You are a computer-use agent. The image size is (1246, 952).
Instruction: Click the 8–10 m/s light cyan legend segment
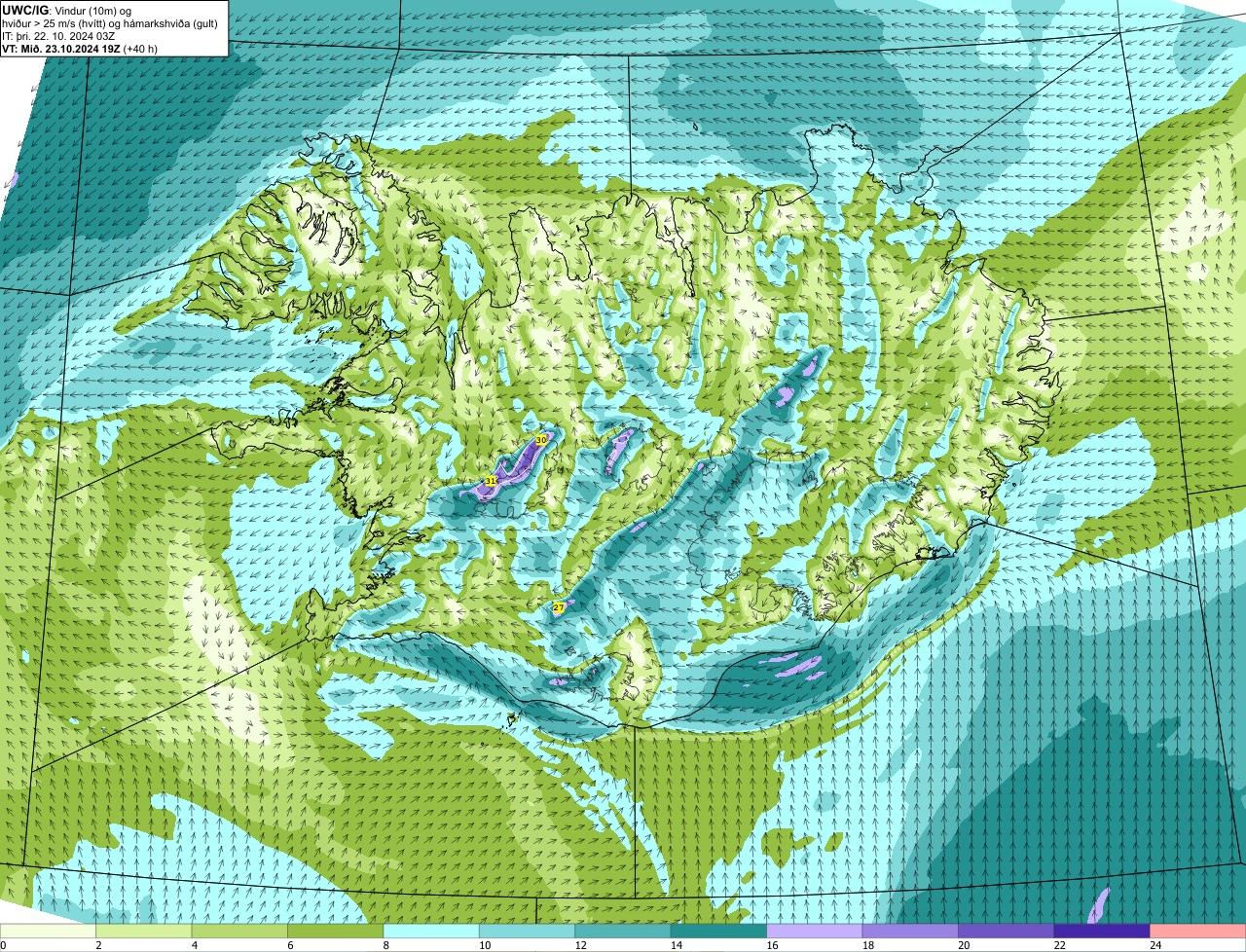[431, 931]
